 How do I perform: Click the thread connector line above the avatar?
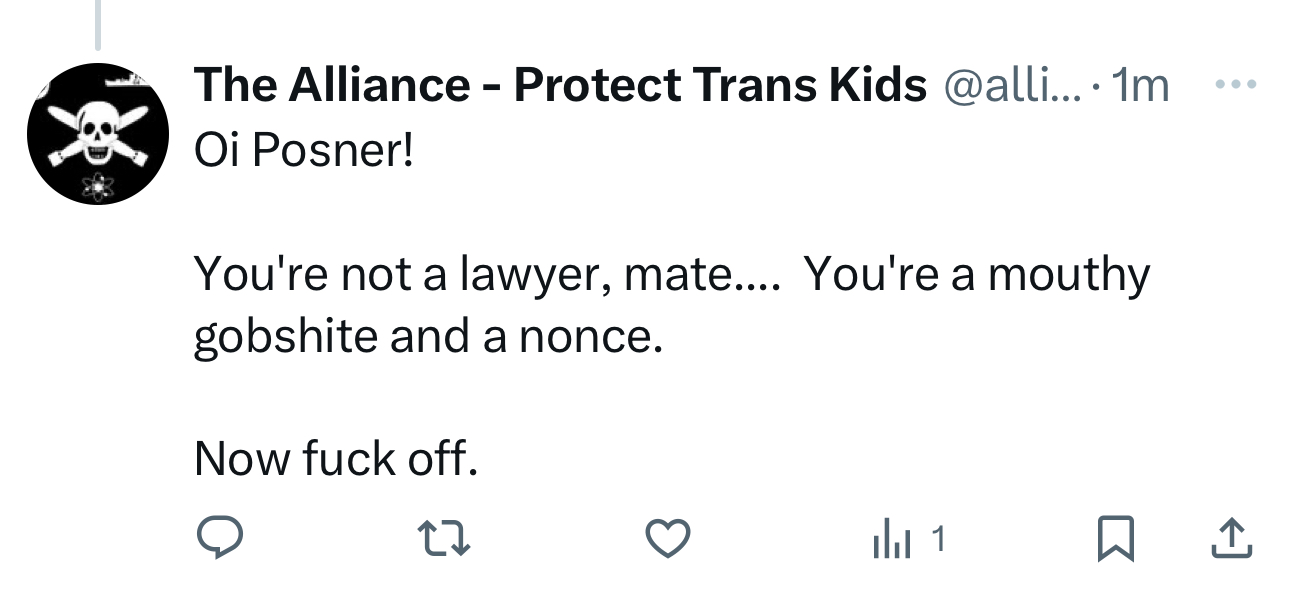pos(98,24)
